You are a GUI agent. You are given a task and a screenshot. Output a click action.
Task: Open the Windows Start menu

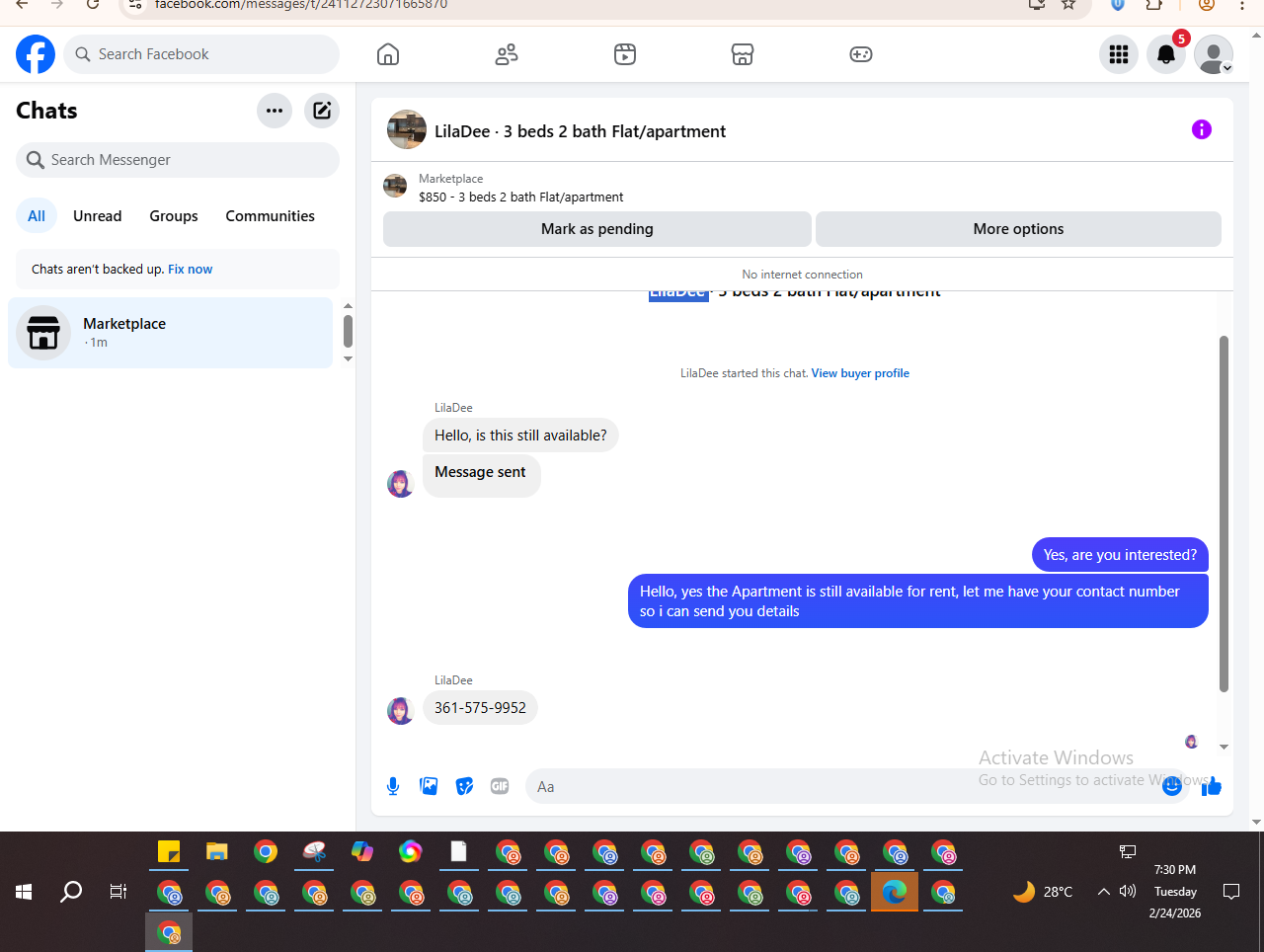click(24, 892)
